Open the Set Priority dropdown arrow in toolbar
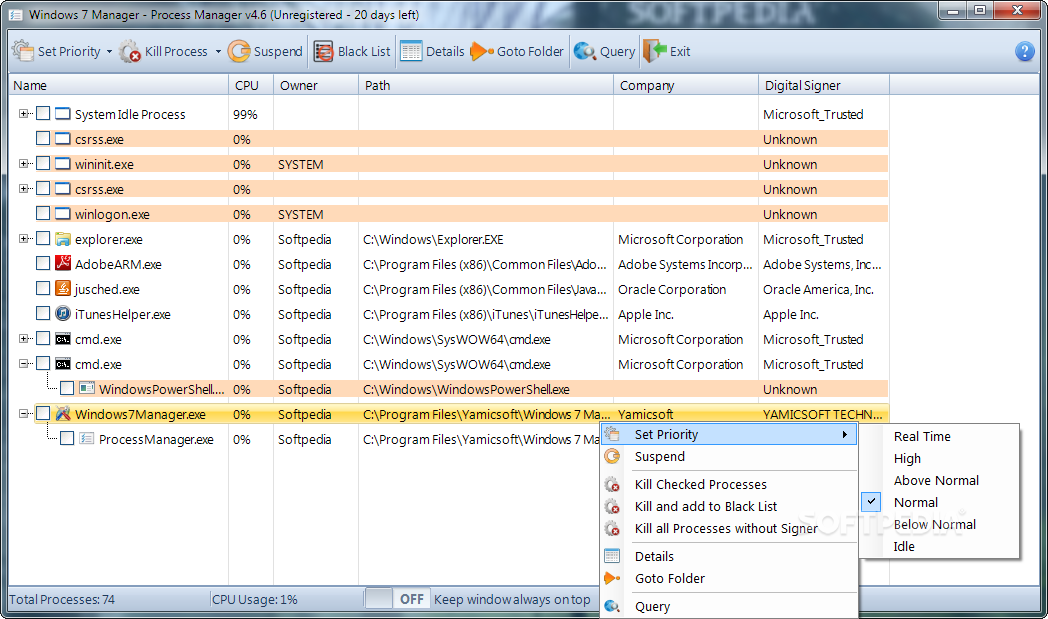This screenshot has width=1048, height=619. 109,51
